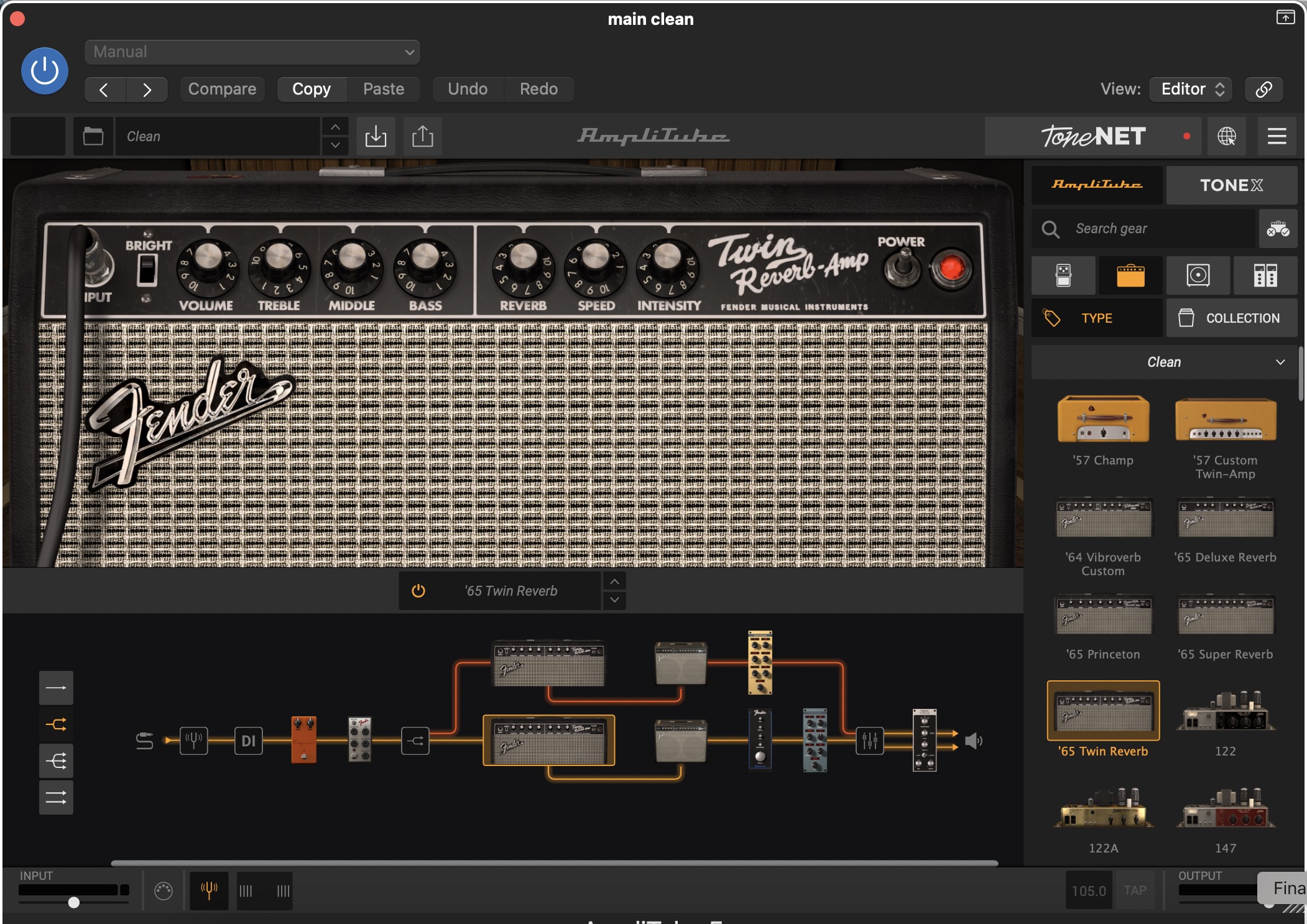The image size is (1307, 924).
Task: Go to the next plugin preset
Action: tap(147, 90)
